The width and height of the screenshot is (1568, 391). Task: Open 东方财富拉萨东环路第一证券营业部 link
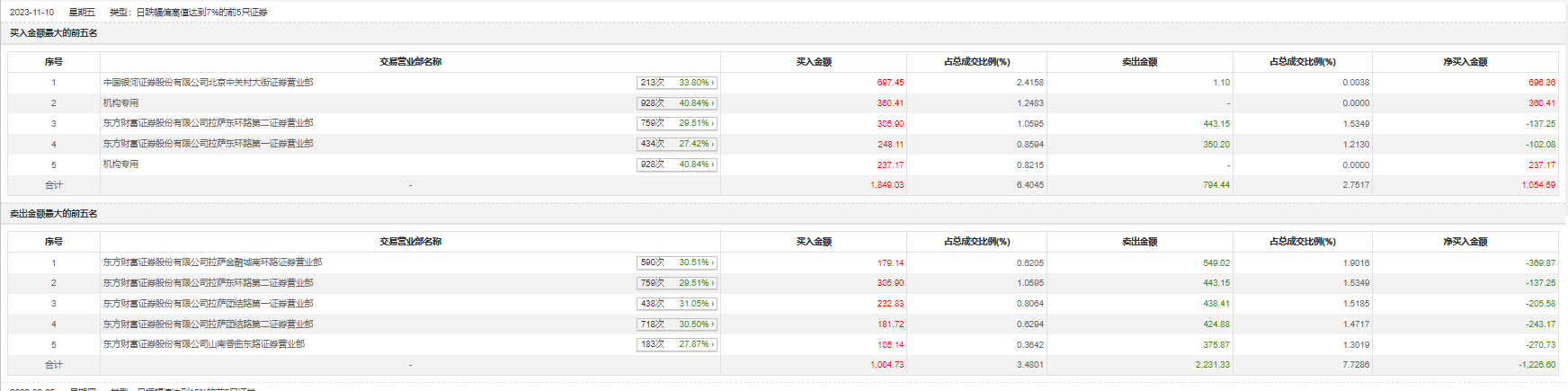coord(208,144)
